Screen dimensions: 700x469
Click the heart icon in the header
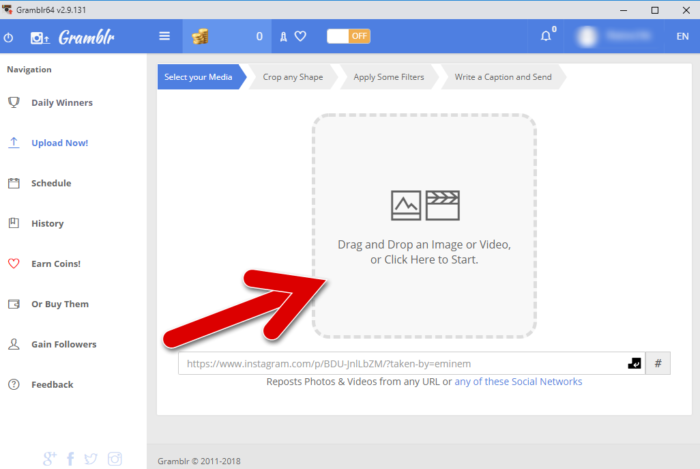(300, 36)
